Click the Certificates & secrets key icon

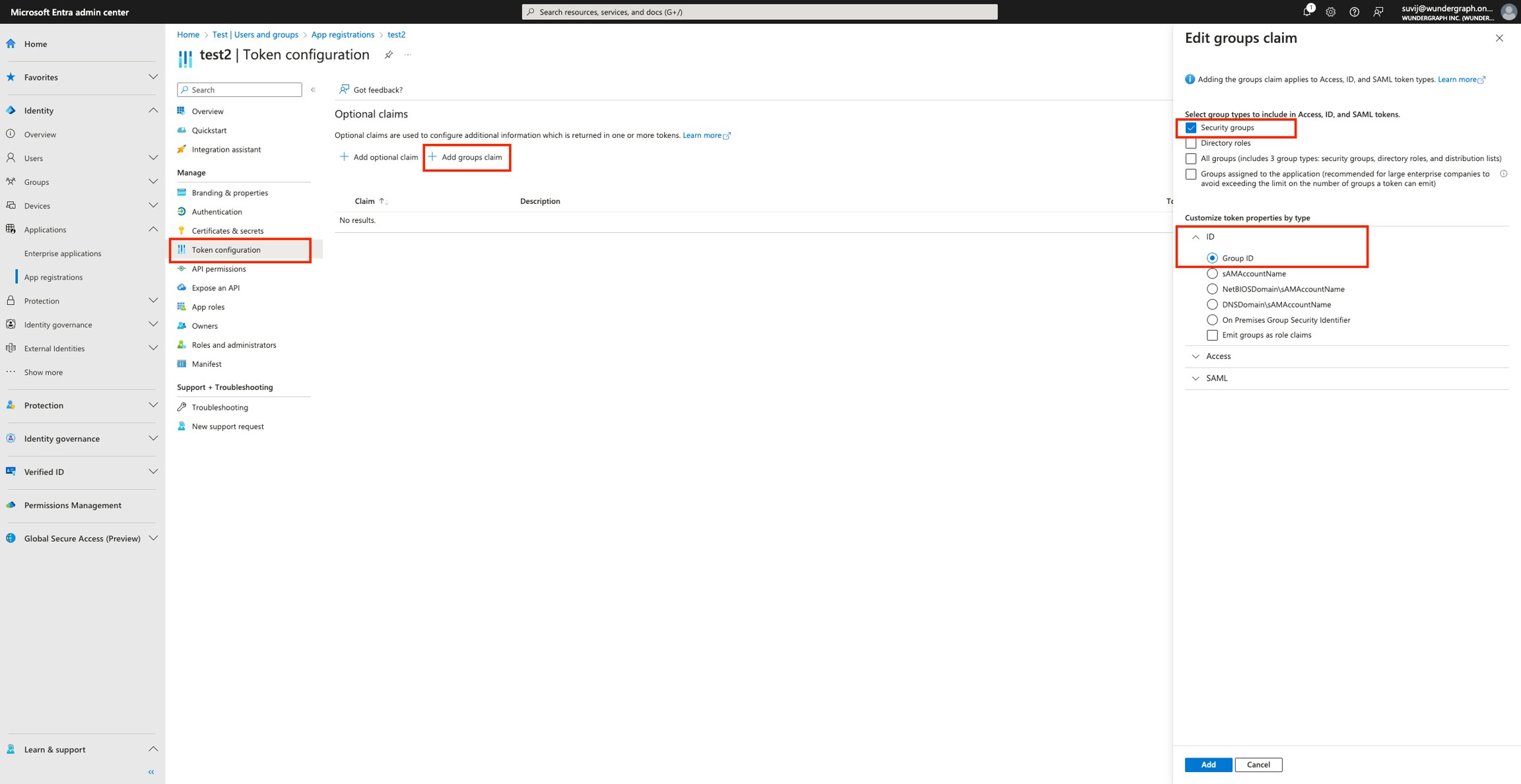(182, 230)
